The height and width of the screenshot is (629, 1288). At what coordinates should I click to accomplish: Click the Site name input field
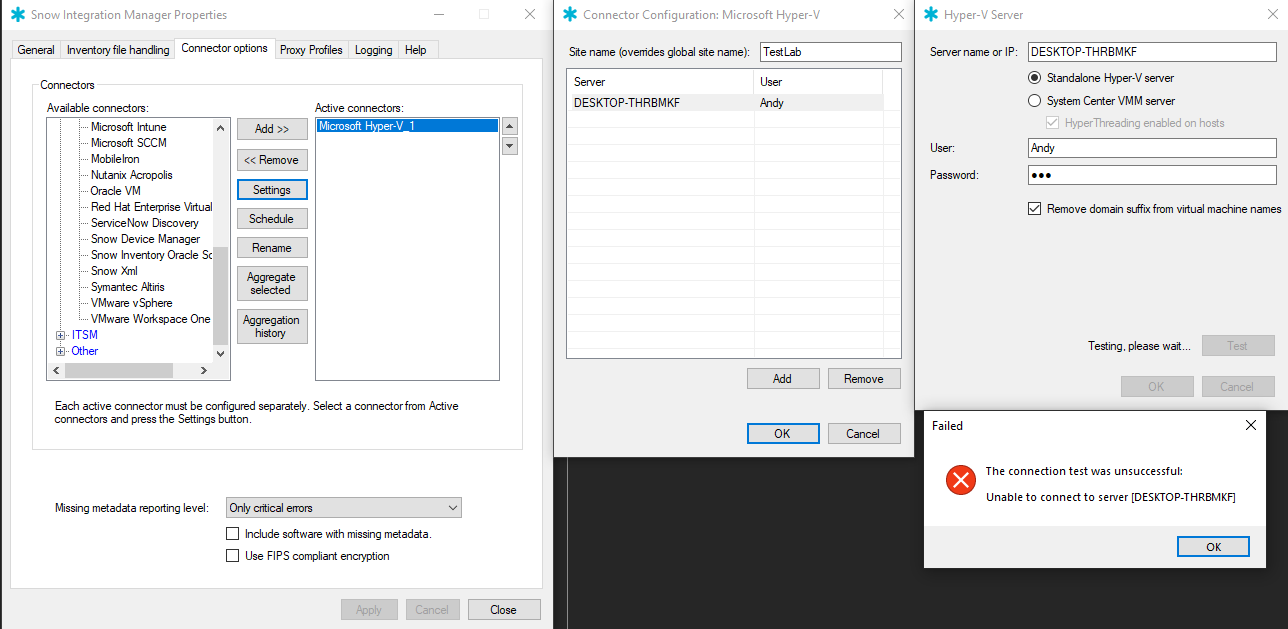pos(829,52)
